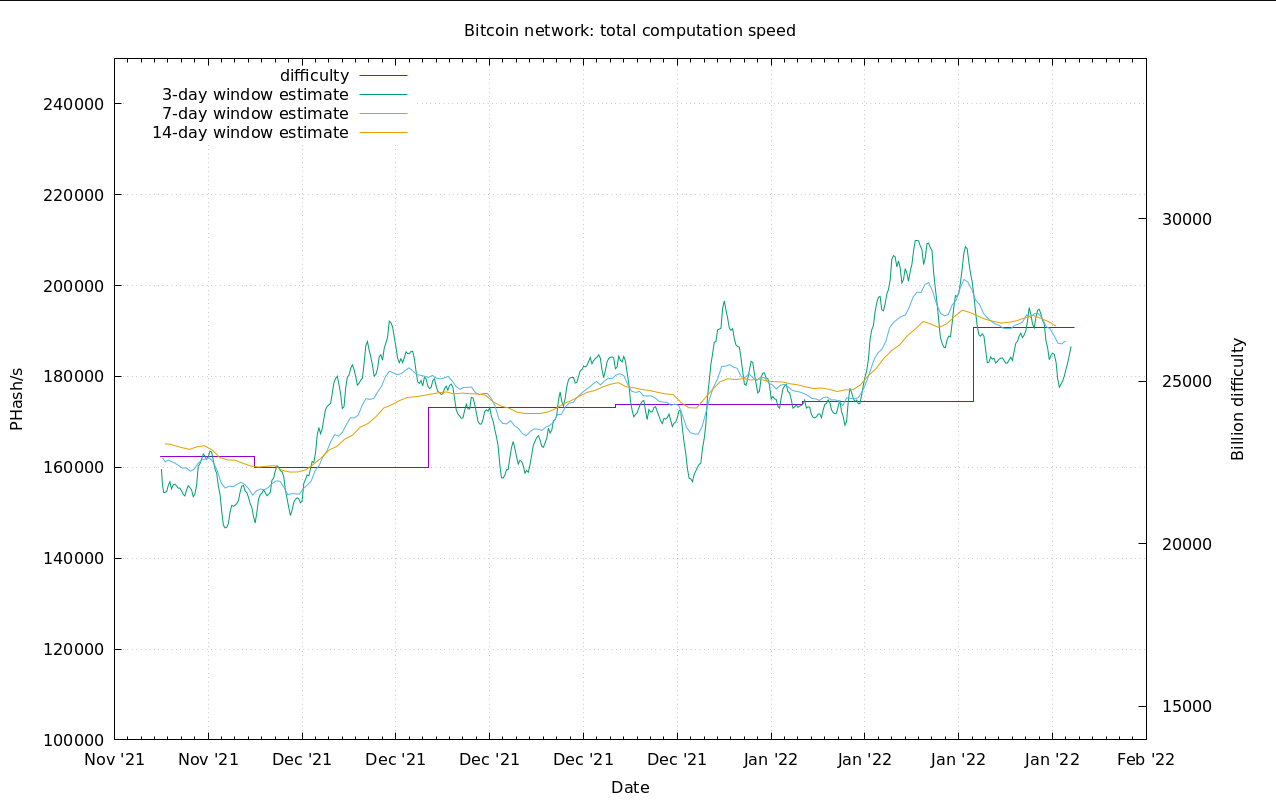Select the "difficulty" legend label

point(314,76)
